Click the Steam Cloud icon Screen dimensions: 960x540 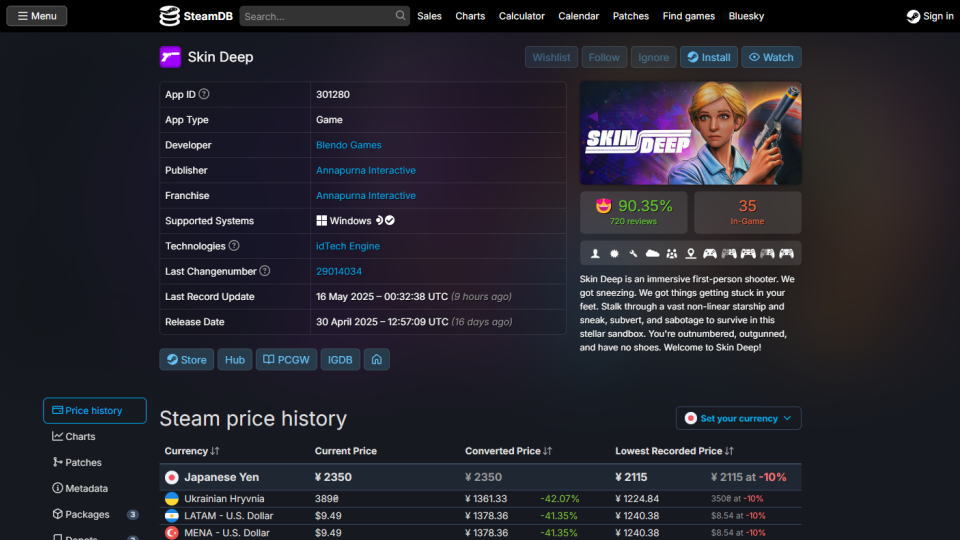[653, 253]
